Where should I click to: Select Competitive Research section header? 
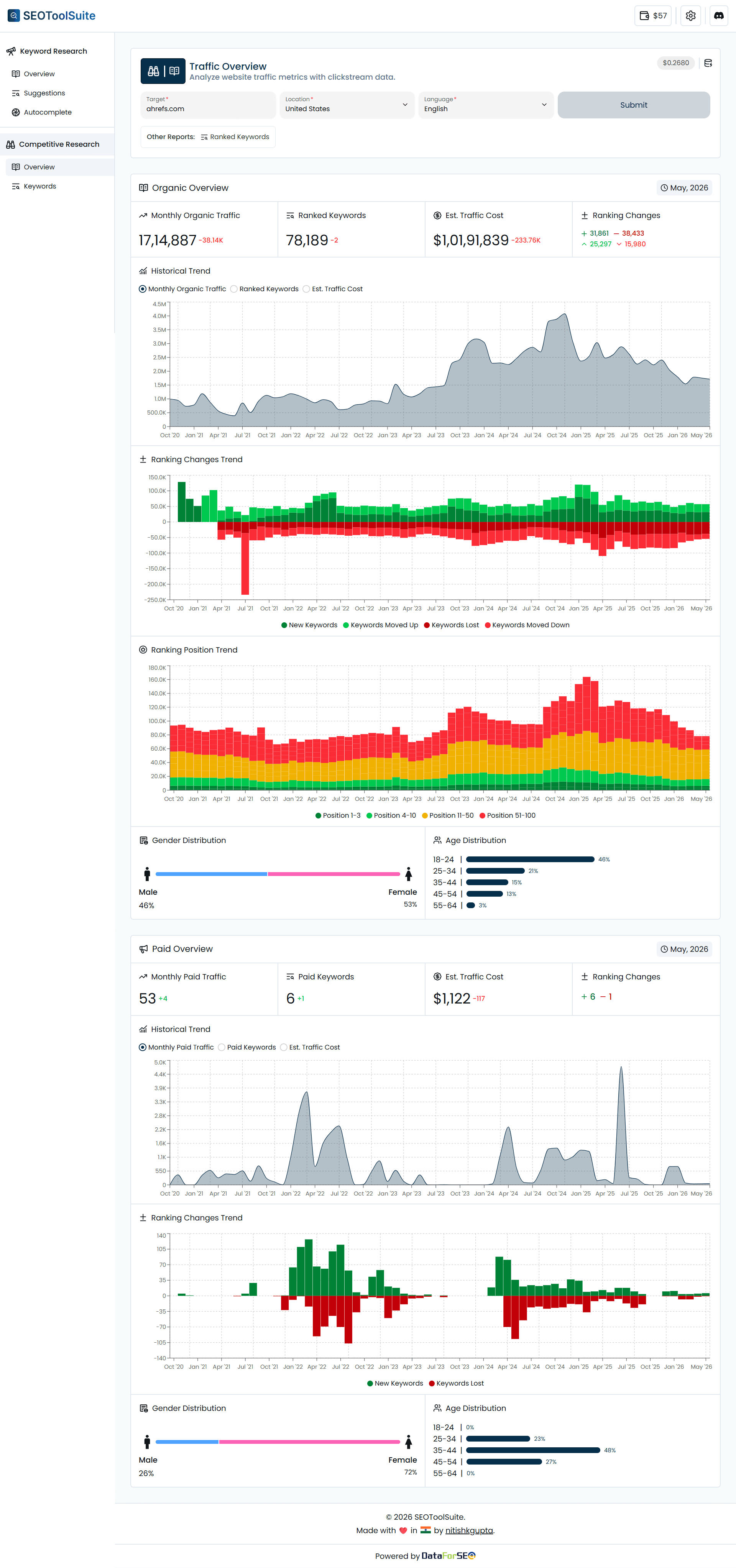coord(57,144)
